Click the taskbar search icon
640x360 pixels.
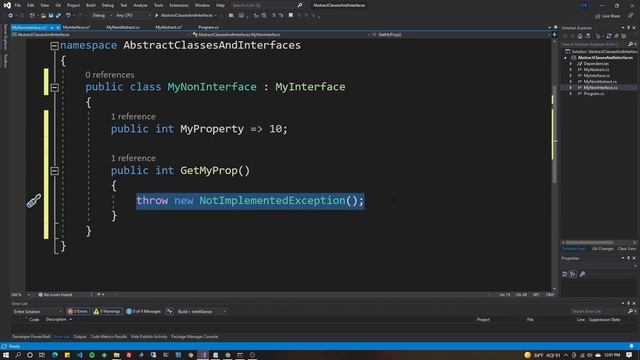click(18, 355)
